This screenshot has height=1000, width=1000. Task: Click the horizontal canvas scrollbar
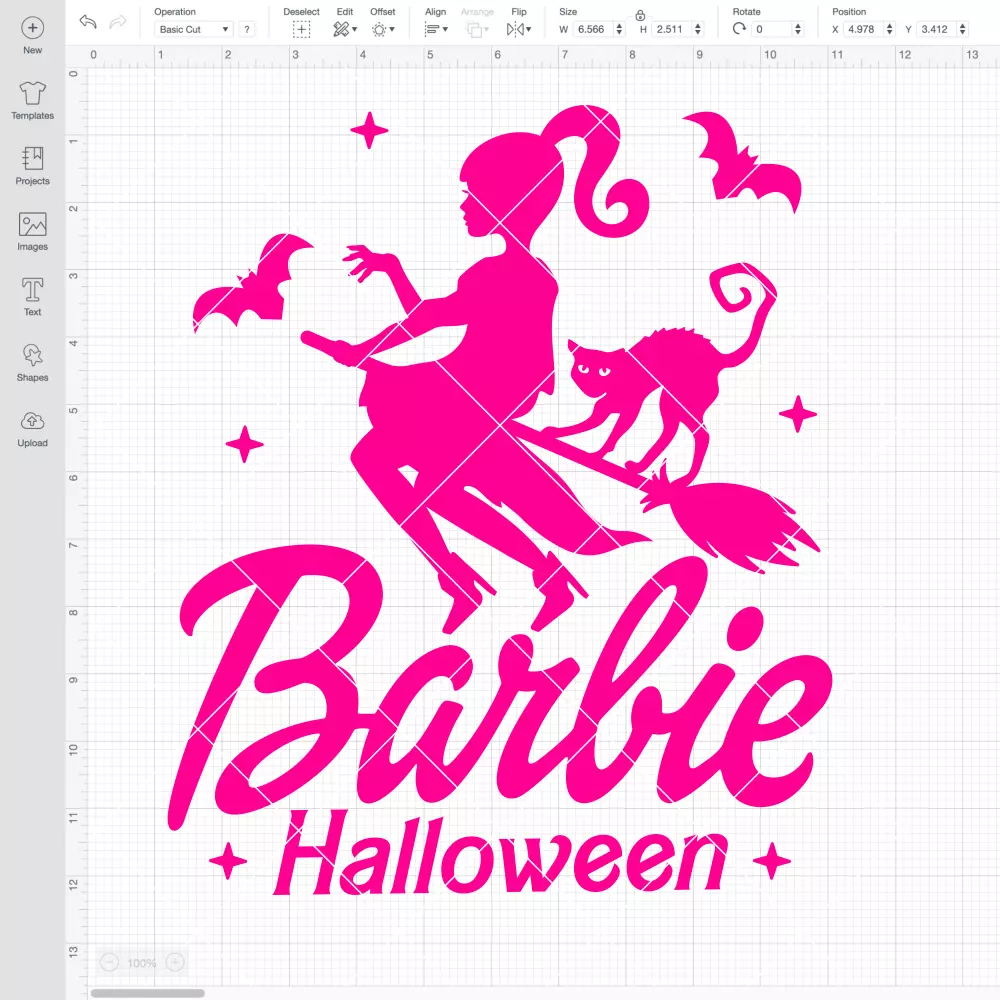(147, 993)
